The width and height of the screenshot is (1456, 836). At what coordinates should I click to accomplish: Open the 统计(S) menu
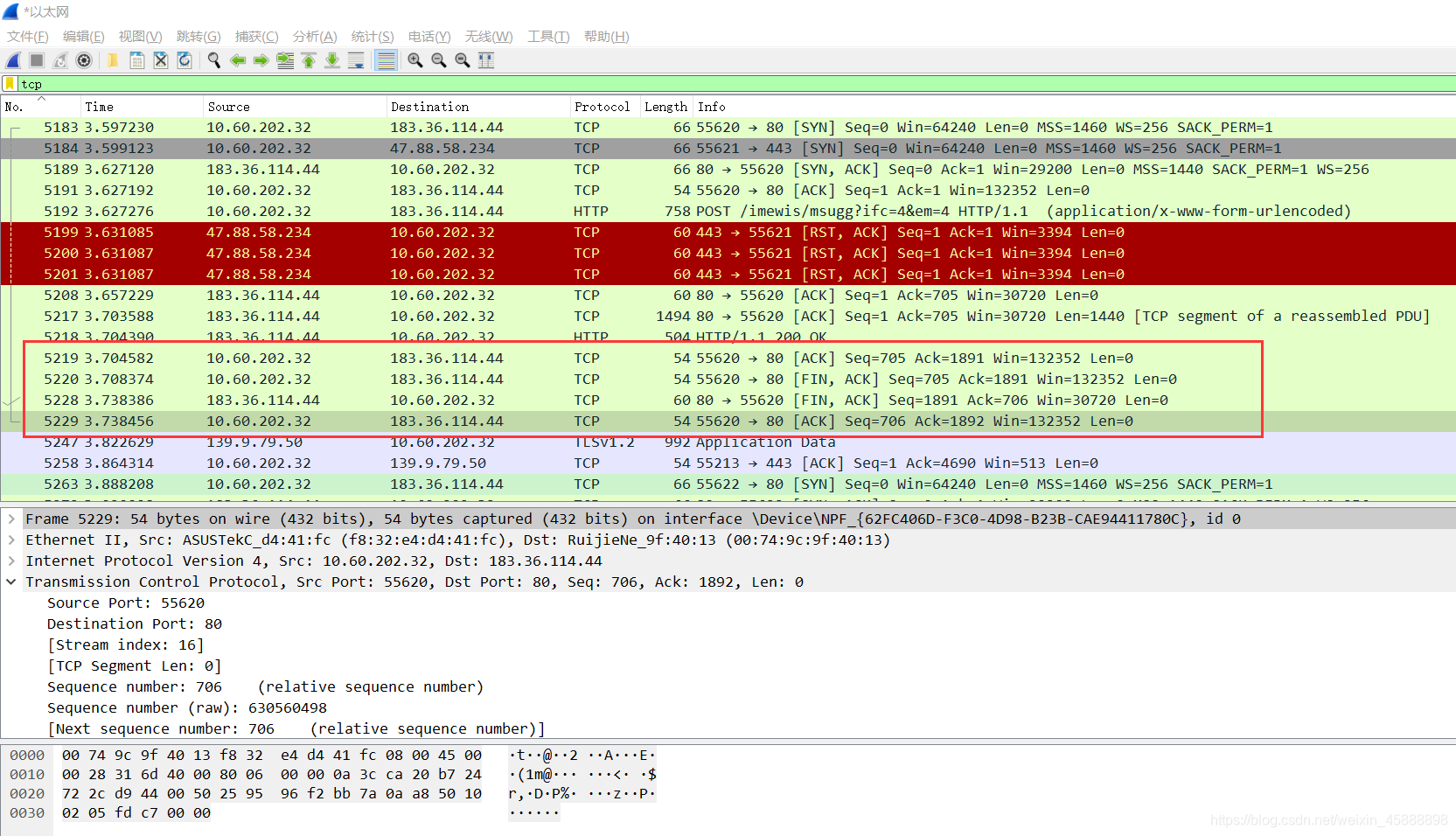tap(373, 37)
